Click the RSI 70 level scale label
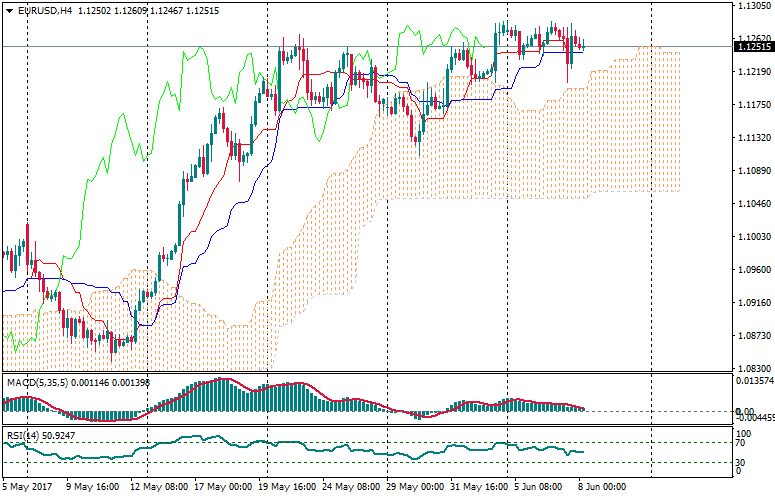 point(740,442)
